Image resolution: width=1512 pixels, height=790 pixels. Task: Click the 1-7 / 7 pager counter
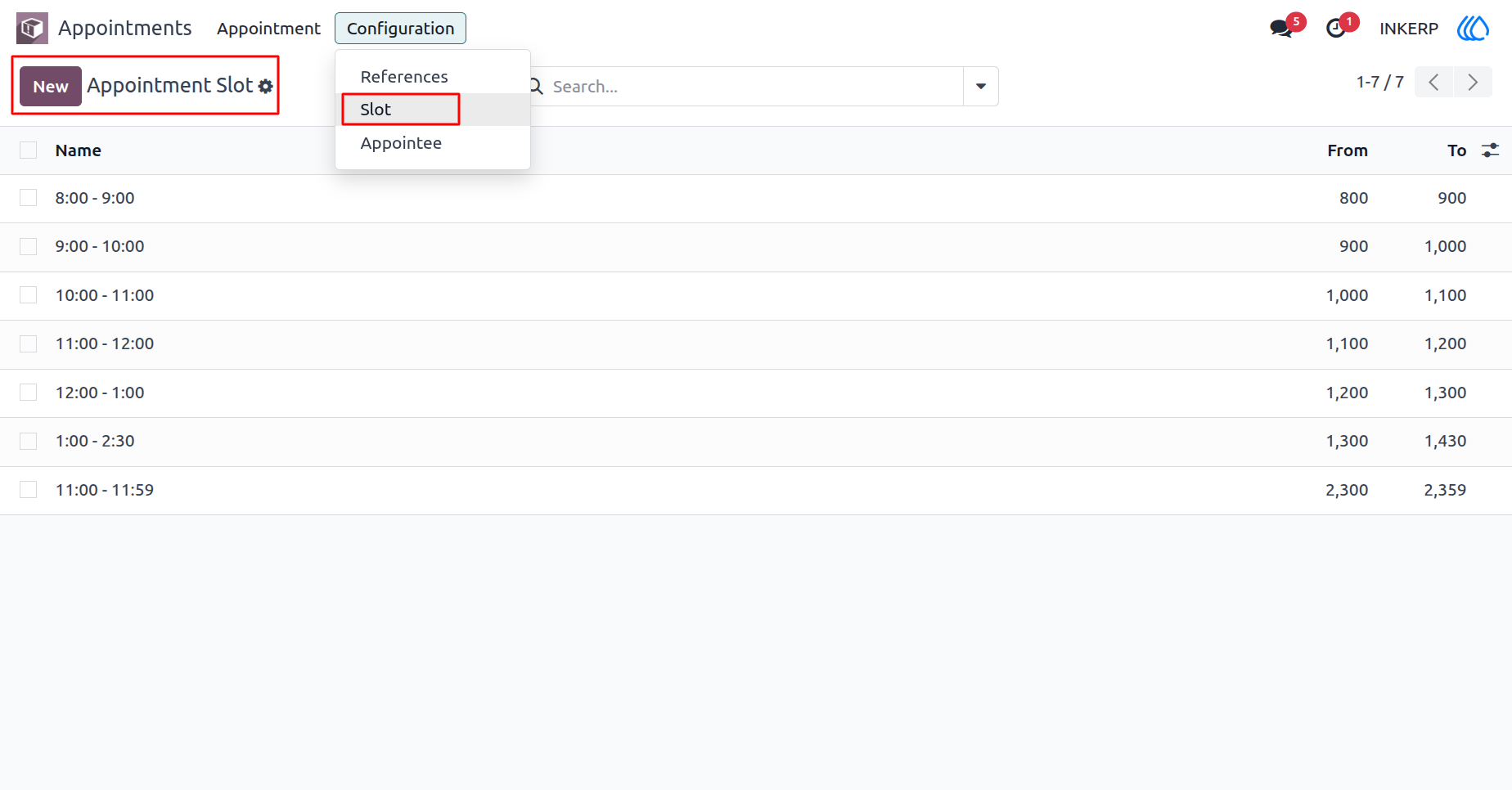tap(1379, 82)
